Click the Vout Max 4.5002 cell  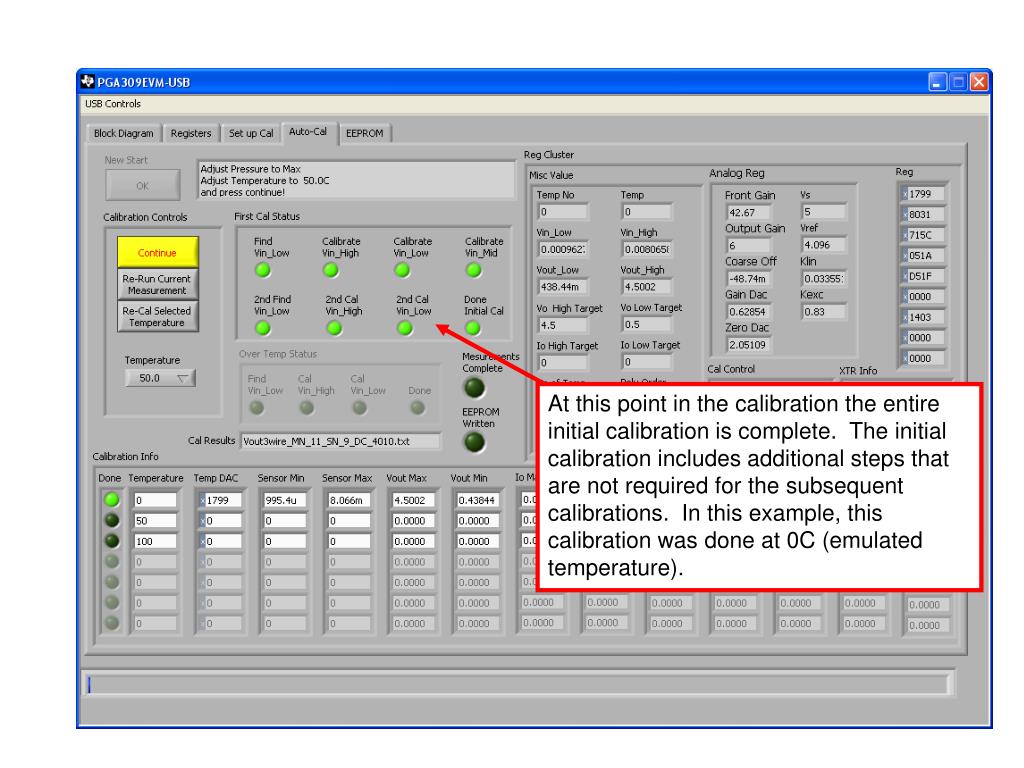pos(413,500)
